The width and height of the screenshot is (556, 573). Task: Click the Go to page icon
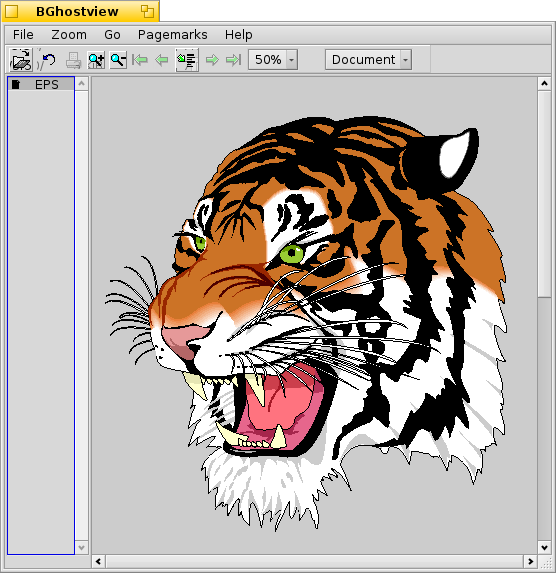click(x=187, y=60)
